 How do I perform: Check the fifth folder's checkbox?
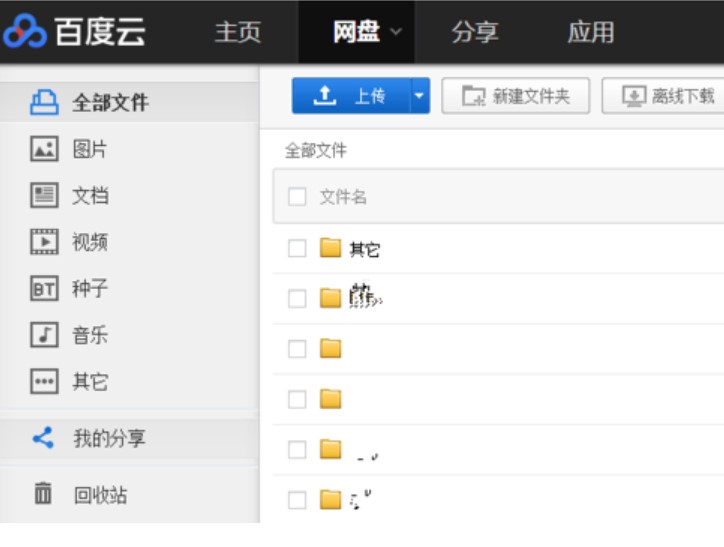click(297, 450)
